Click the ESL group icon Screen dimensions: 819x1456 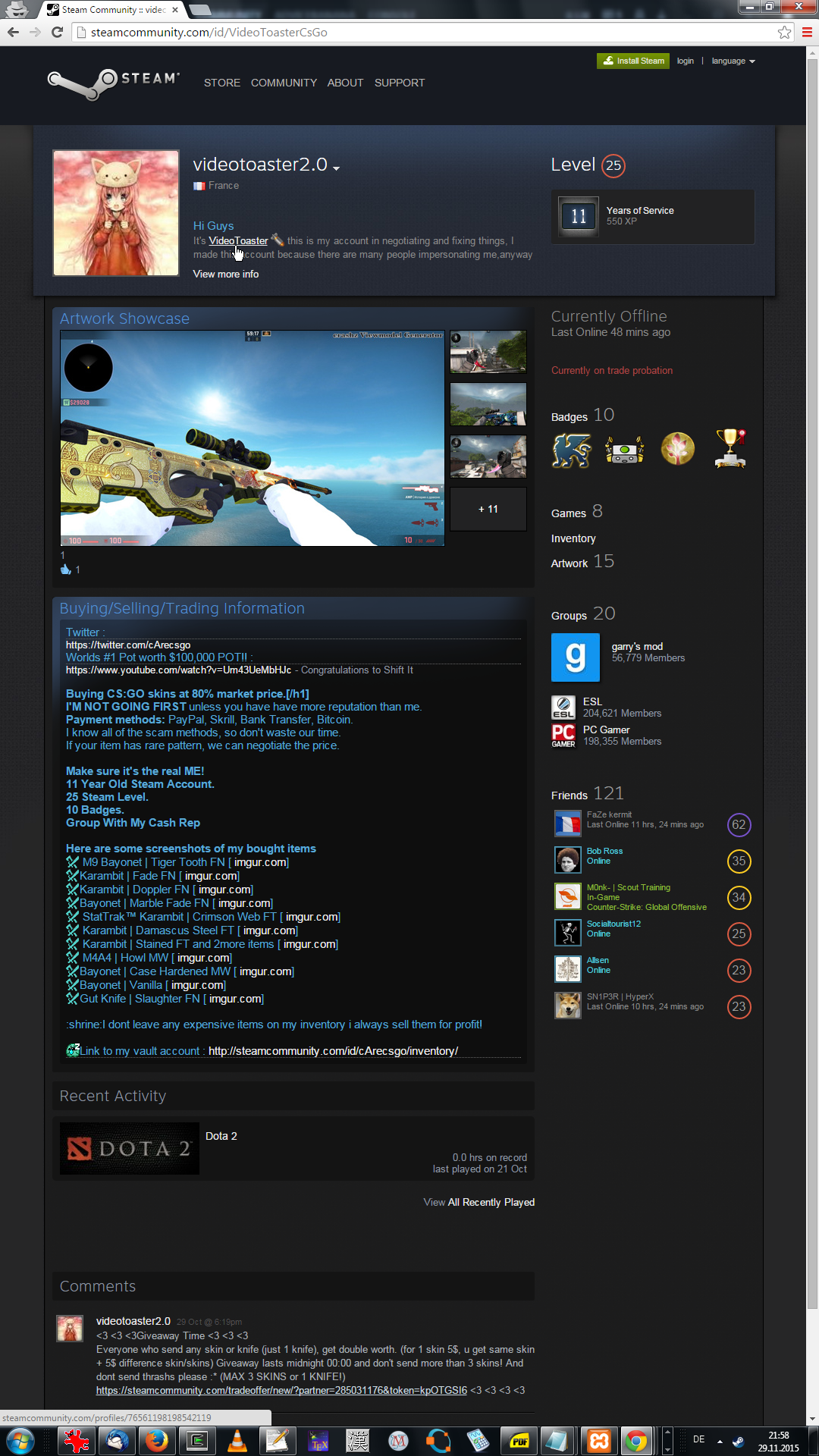coord(563,707)
